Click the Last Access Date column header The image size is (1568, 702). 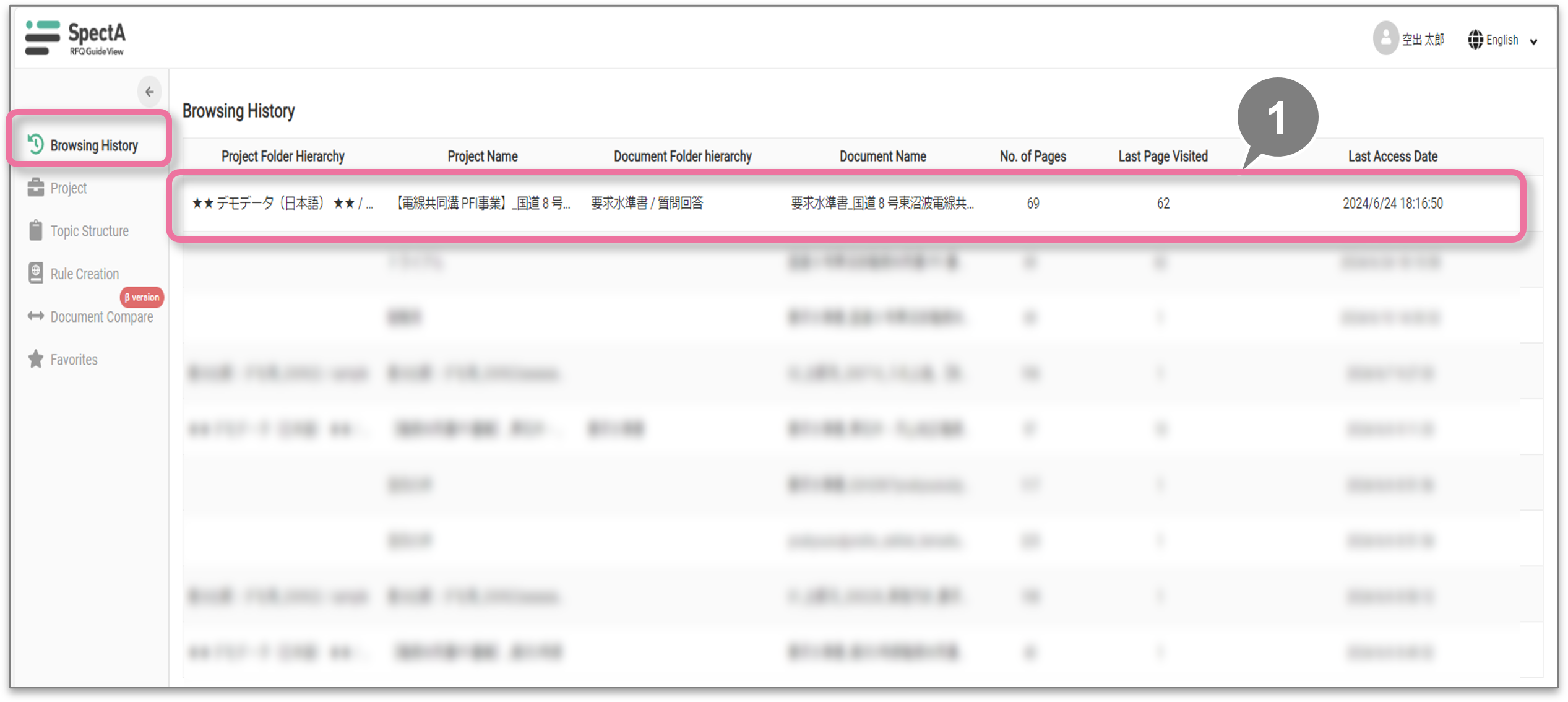1392,157
